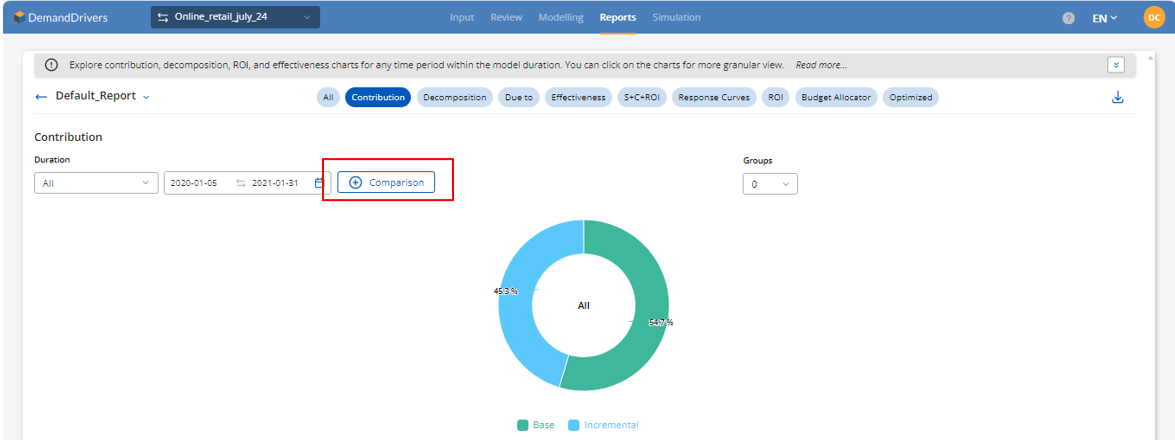
Task: Open the Groups dropdown
Action: pyautogui.click(x=769, y=184)
